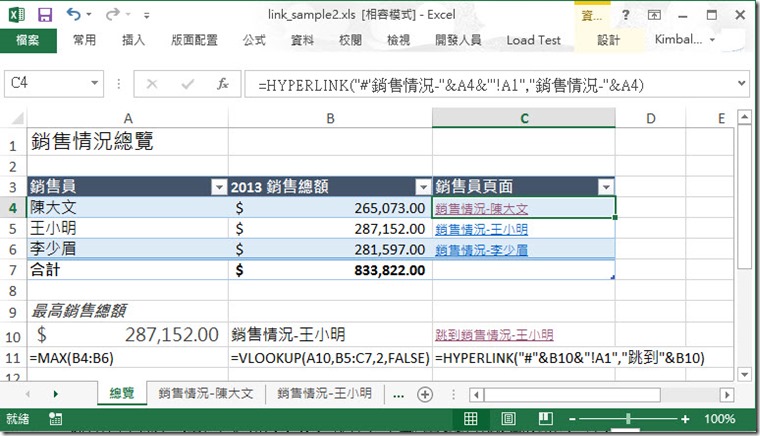Switch to the 總覽 sheet tab
760x436 pixels.
(x=122, y=393)
